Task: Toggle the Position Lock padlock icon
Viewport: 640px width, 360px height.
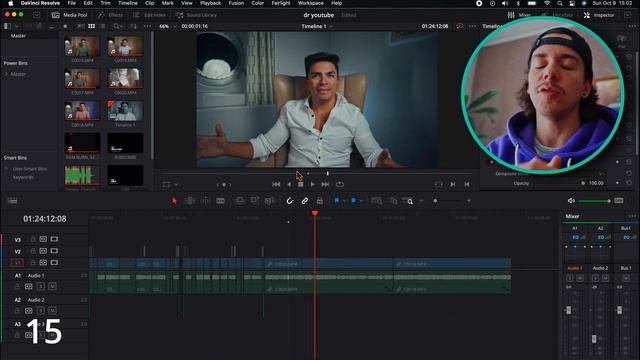Action: click(x=320, y=201)
